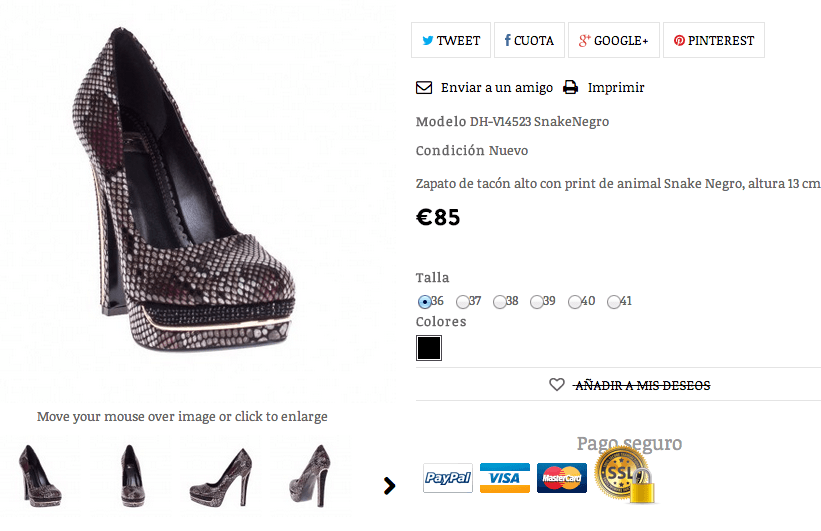The height and width of the screenshot is (531, 821).
Task: Select size 37 radio button
Action: pos(462,302)
